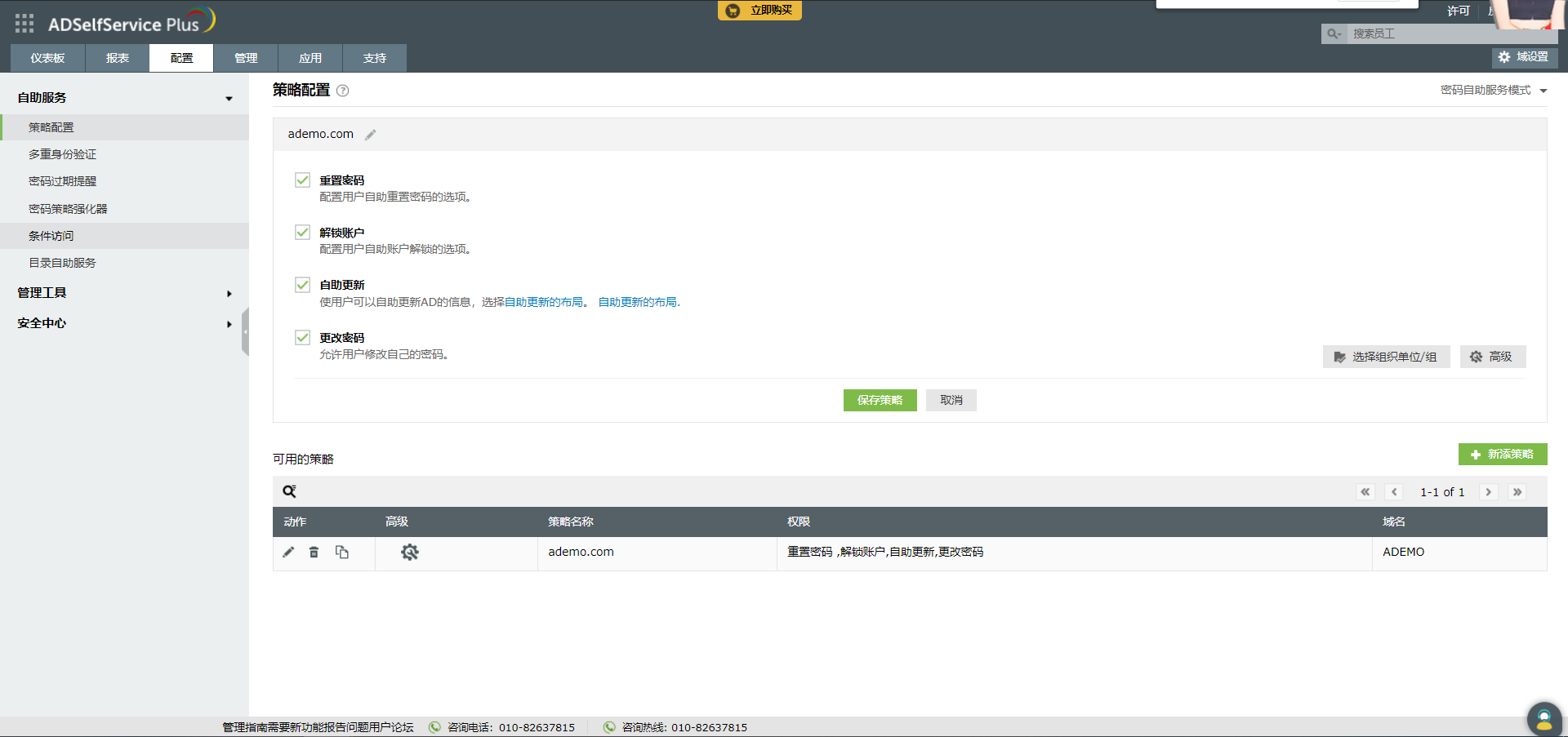Delete the ademo.com policy via trash icon
1568x737 pixels.
(x=314, y=553)
